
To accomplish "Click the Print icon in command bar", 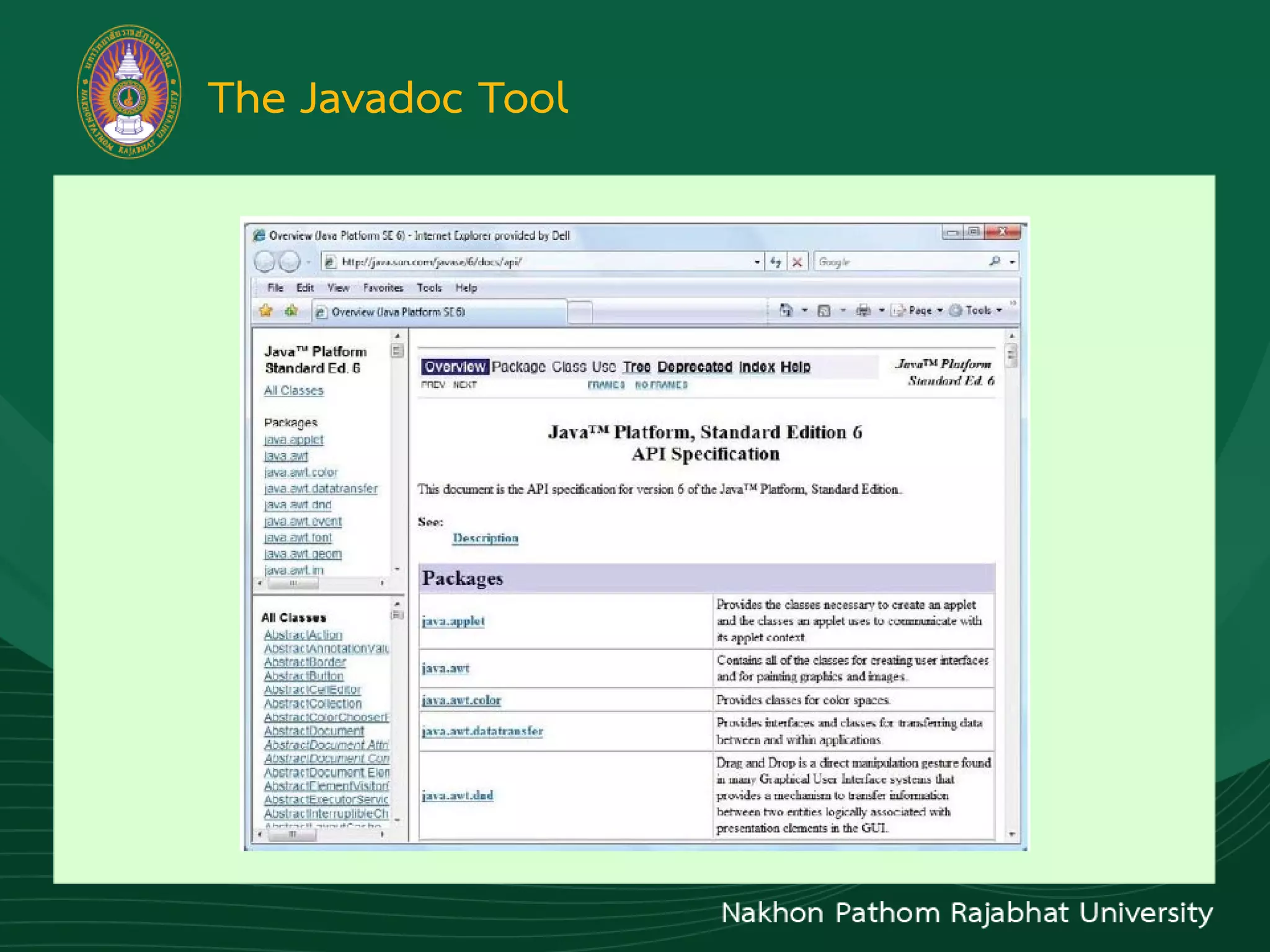I will [x=863, y=311].
